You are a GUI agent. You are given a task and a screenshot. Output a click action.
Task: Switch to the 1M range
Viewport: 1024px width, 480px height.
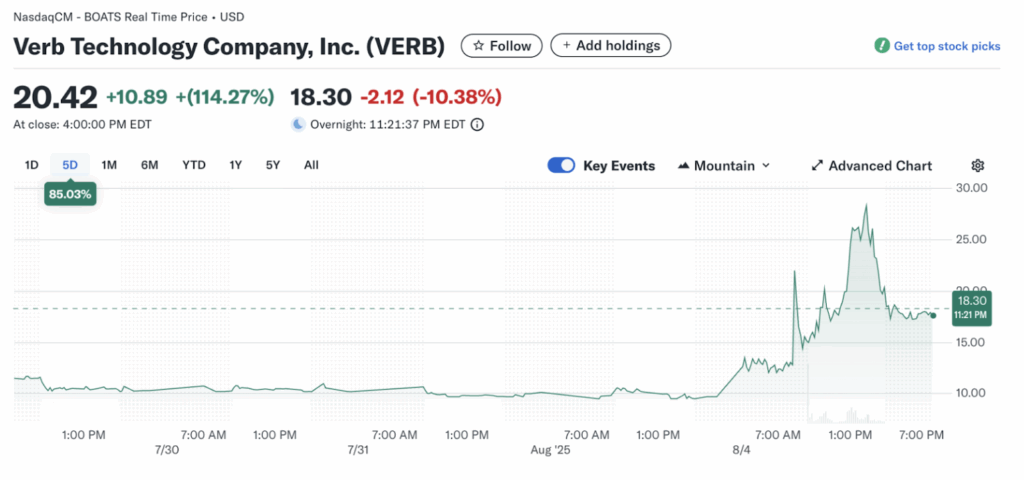click(109, 165)
